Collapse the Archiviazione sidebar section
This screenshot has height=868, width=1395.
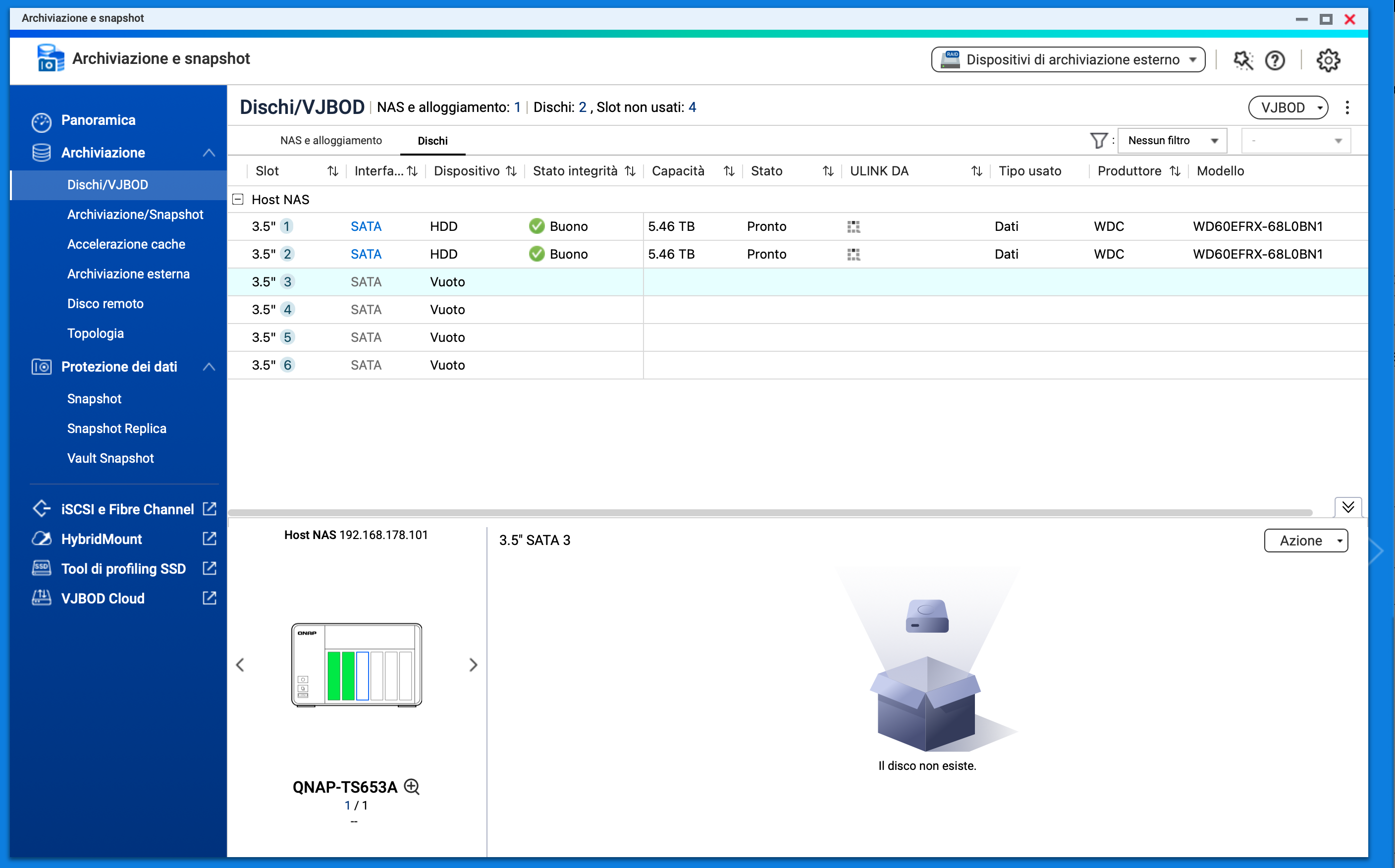[209, 153]
